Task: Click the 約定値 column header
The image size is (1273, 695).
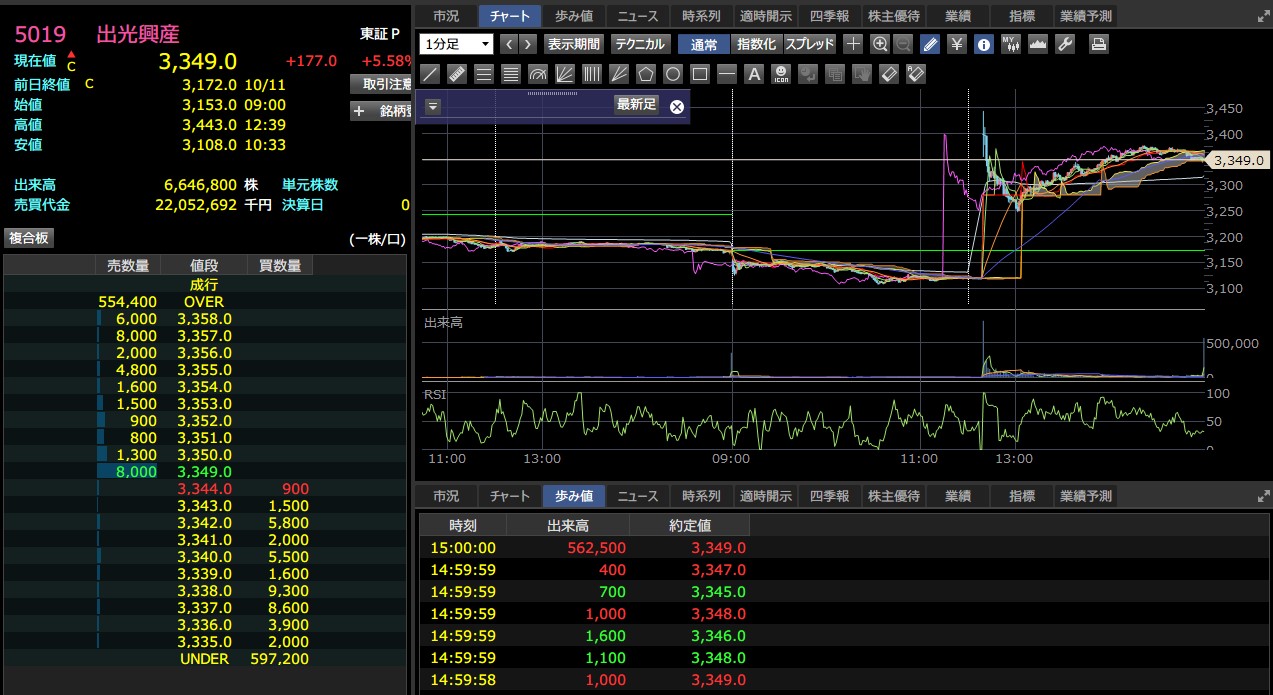Action: coord(688,526)
